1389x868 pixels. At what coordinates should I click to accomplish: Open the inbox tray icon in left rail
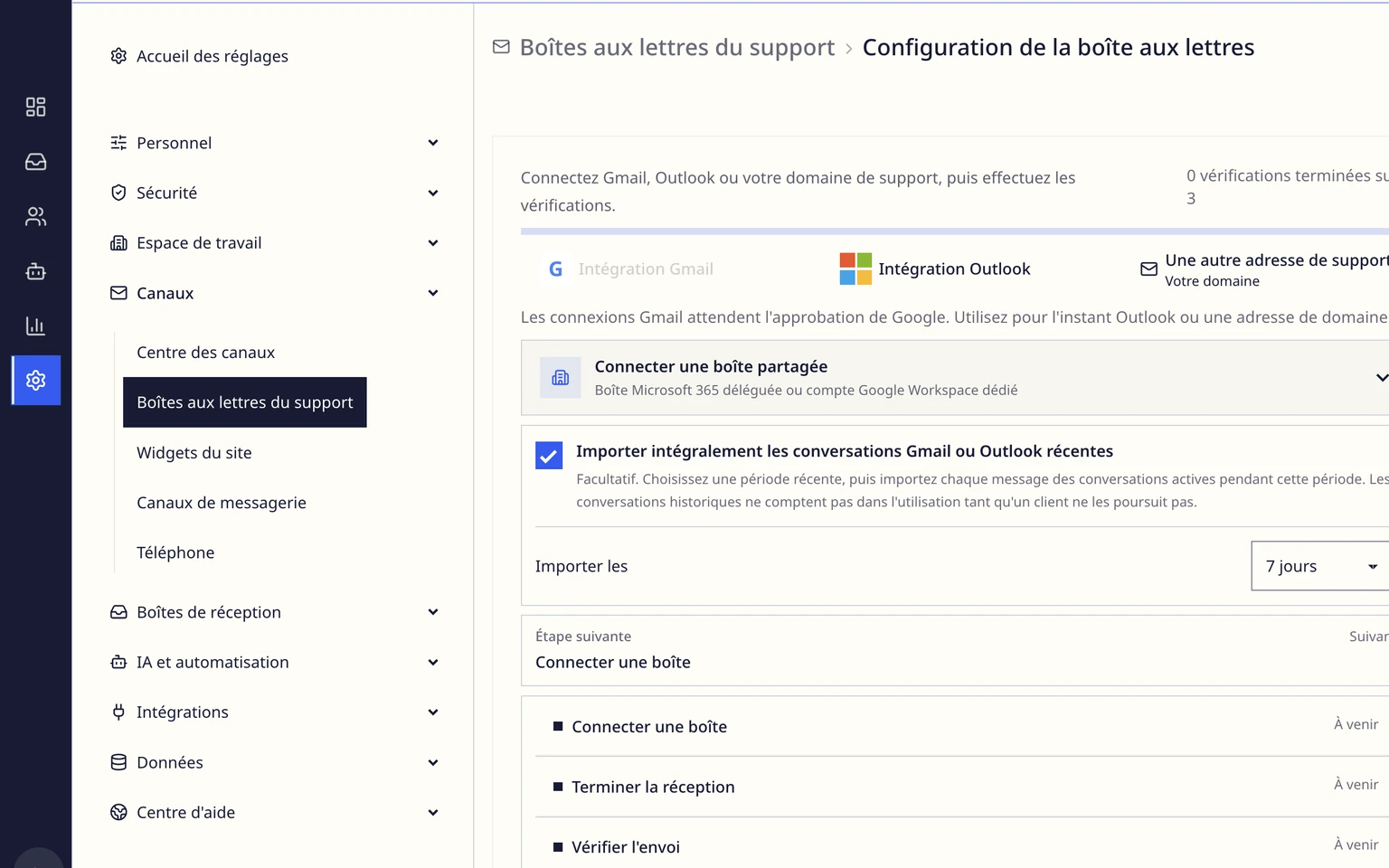[35, 162]
